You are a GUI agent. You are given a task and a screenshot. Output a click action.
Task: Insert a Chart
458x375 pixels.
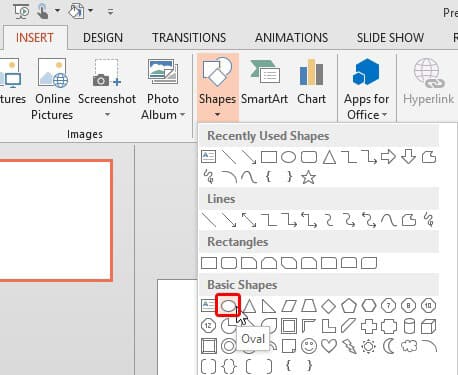[312, 83]
